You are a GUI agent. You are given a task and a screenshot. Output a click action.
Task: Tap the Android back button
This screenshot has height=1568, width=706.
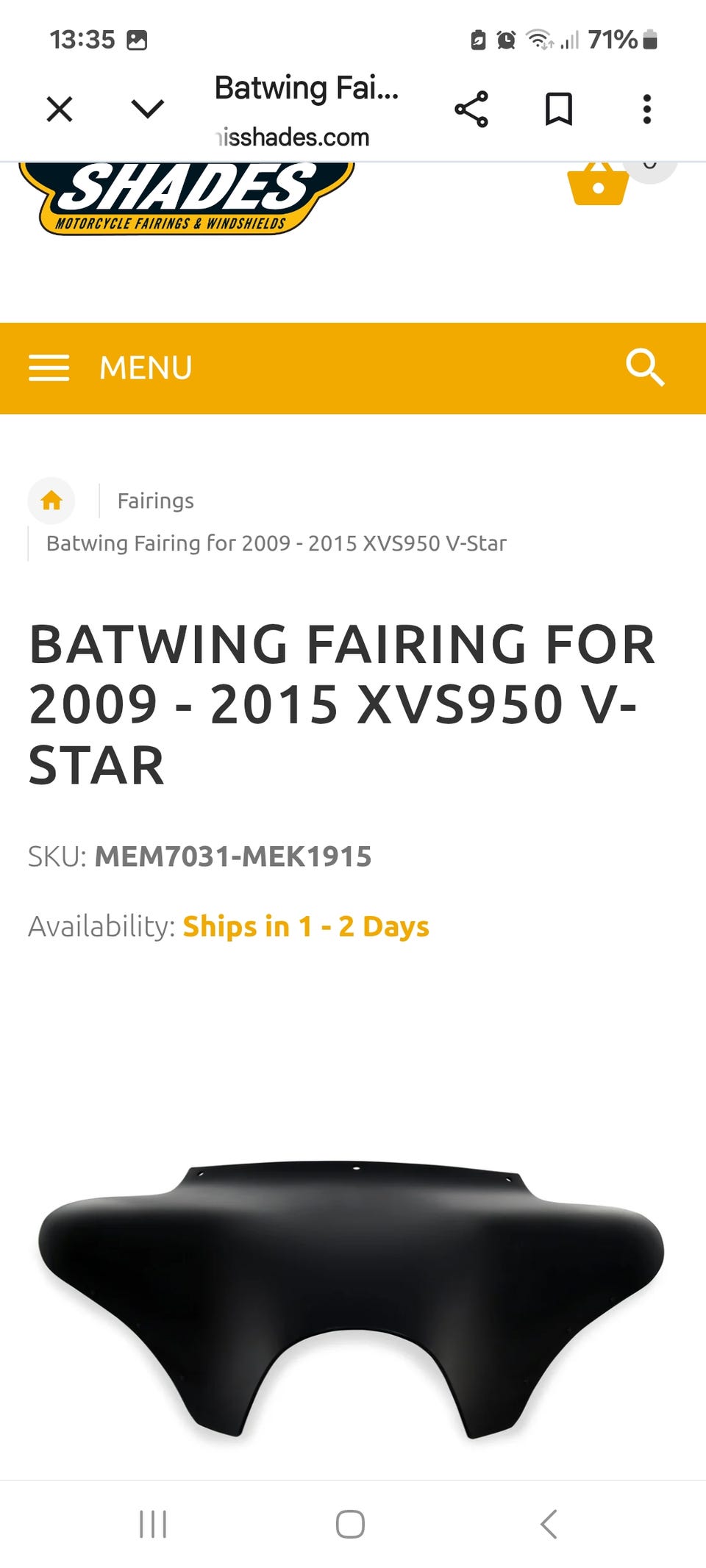pos(549,1524)
